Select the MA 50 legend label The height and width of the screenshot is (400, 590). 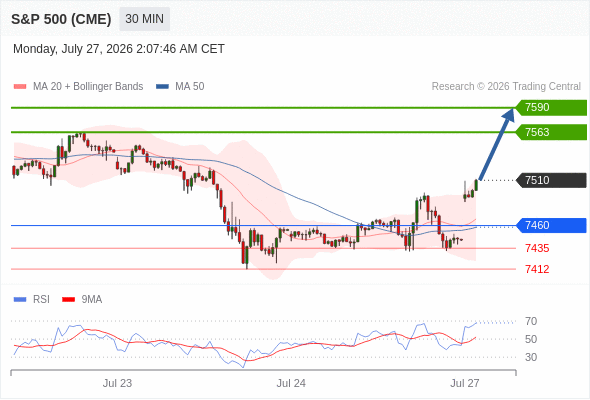[x=190, y=87]
